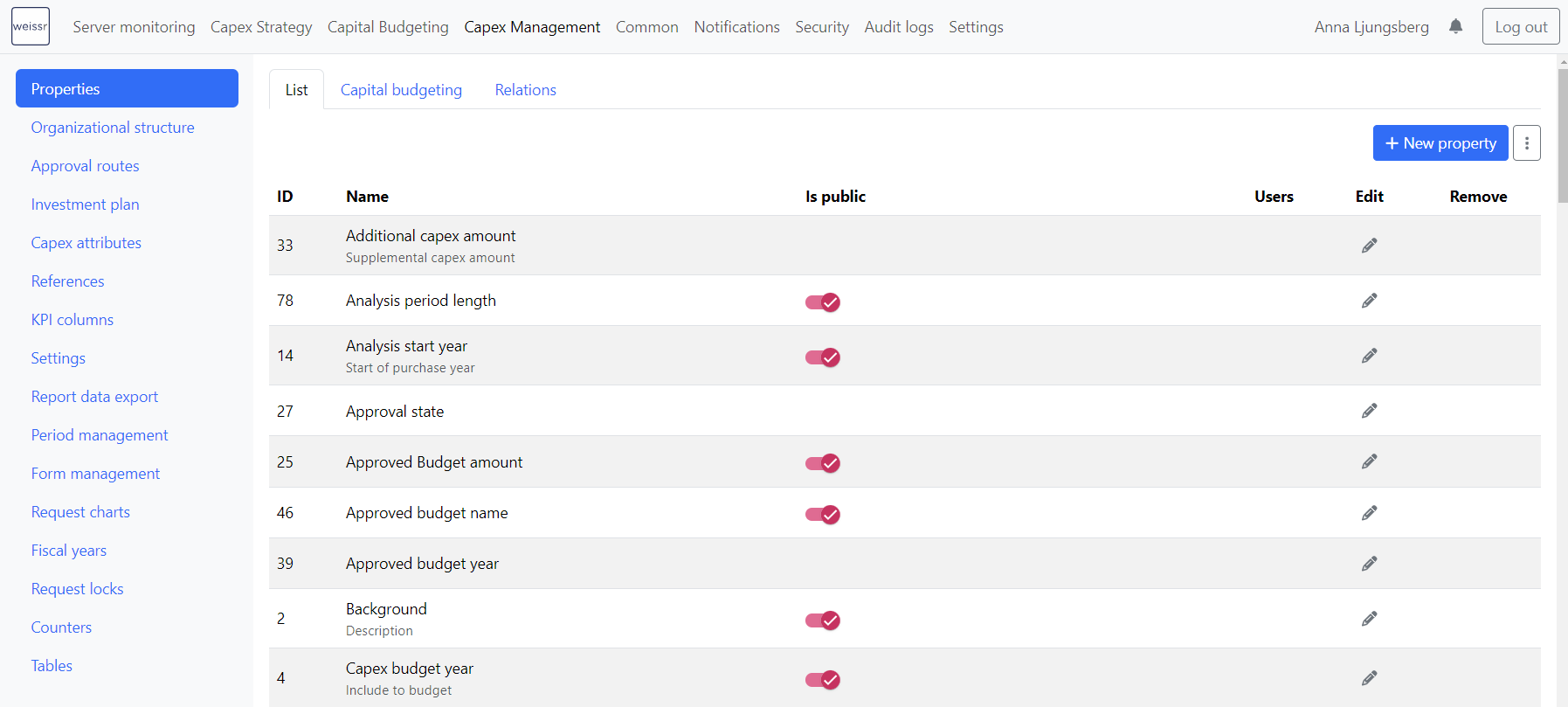Image resolution: width=1568 pixels, height=707 pixels.
Task: Click the ID column header
Action: 285,197
